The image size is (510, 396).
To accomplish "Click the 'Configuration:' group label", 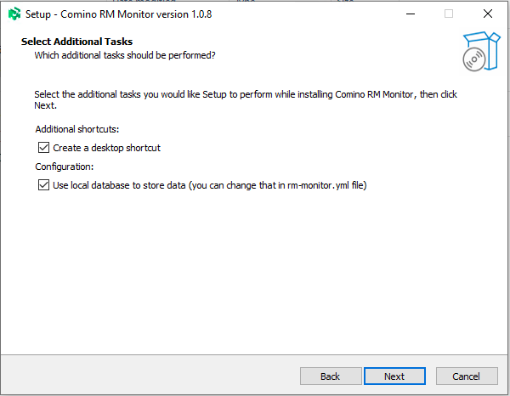I will pos(64,167).
